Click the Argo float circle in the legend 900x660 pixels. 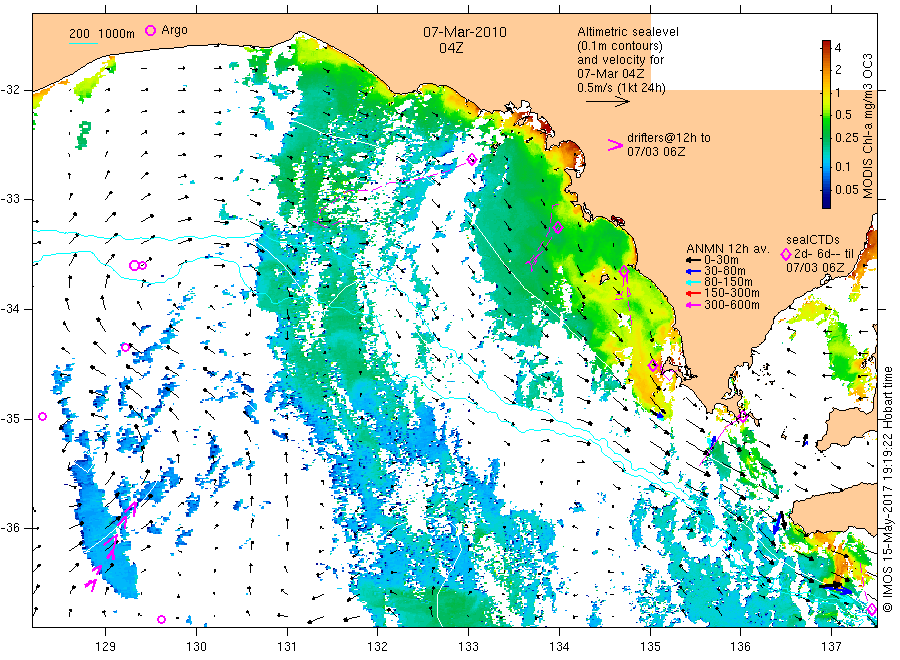tap(150, 30)
